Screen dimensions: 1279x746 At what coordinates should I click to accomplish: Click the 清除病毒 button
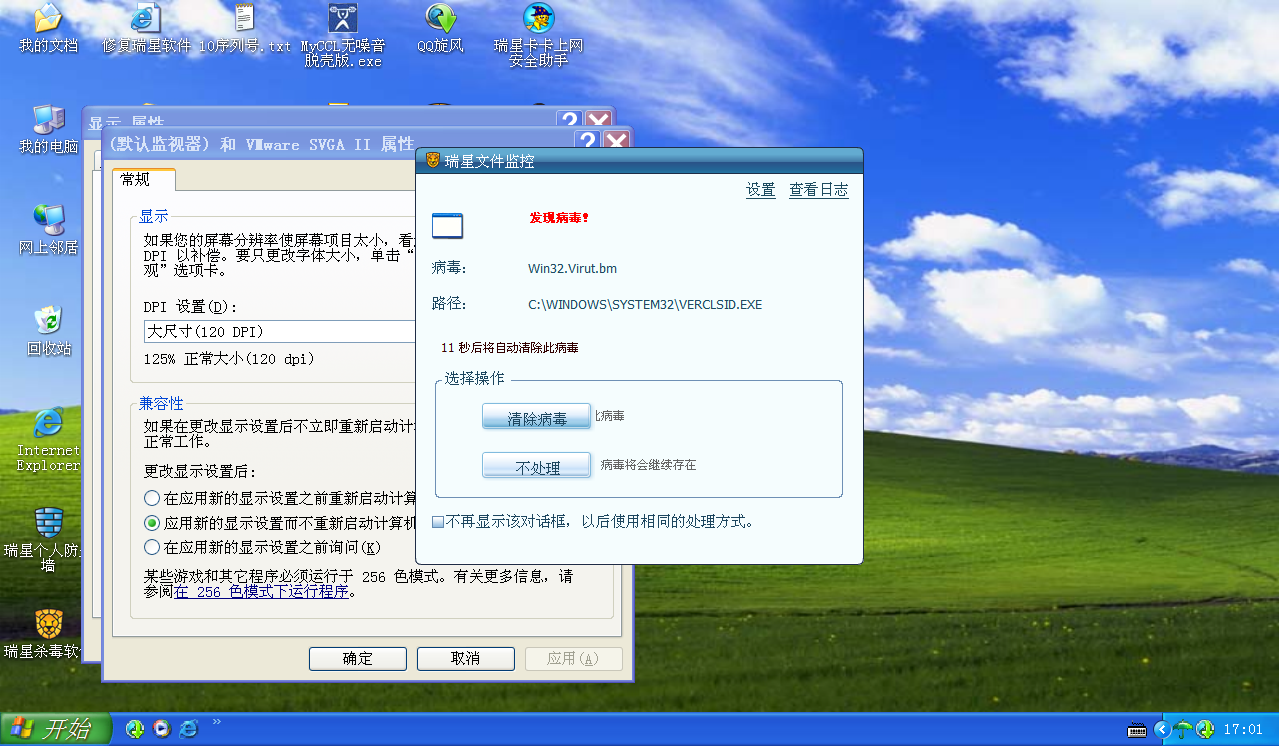[537, 418]
